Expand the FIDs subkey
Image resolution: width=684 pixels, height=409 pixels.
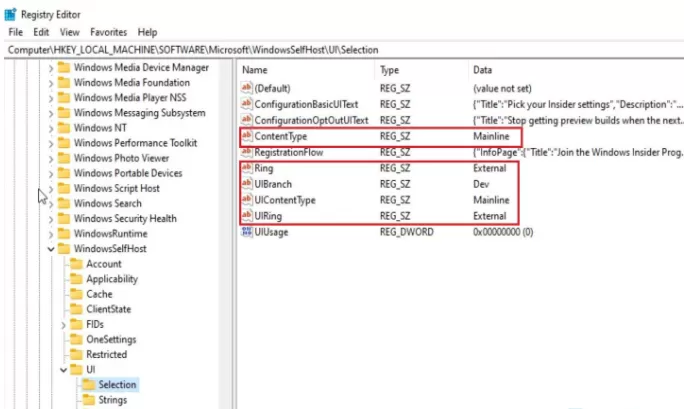(x=63, y=325)
